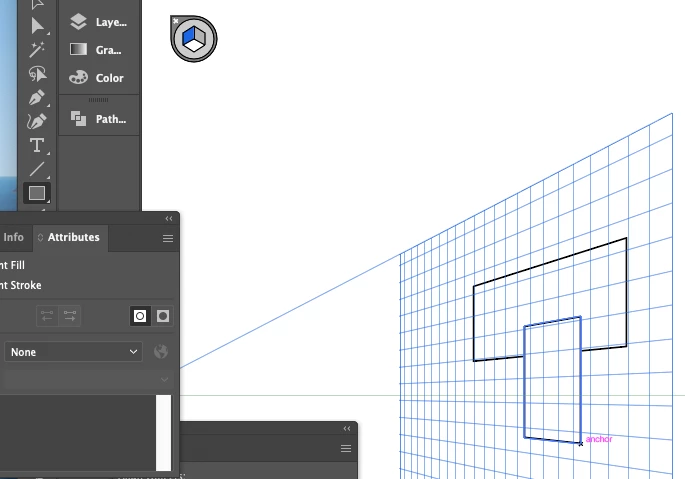Switch to the Info tab

(14, 237)
